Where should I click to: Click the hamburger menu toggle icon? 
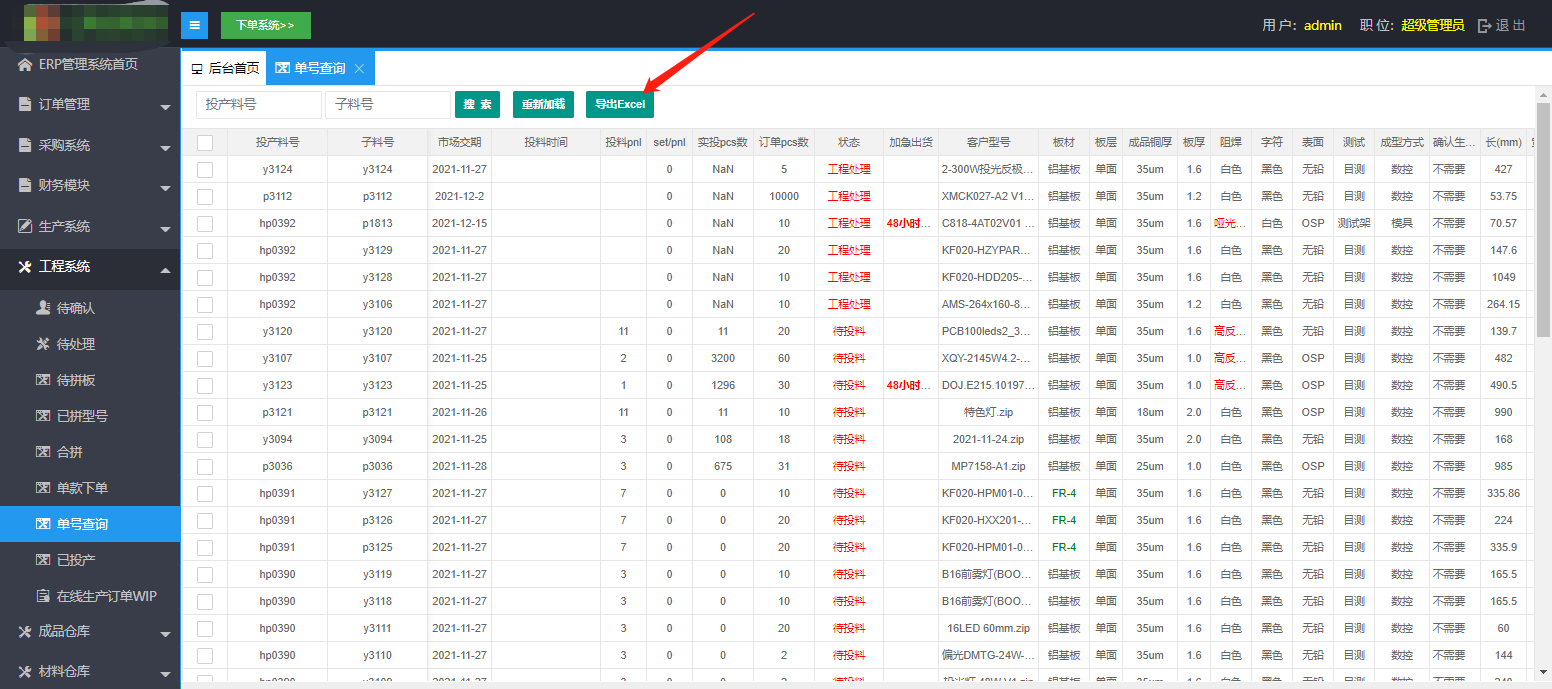(x=194, y=25)
